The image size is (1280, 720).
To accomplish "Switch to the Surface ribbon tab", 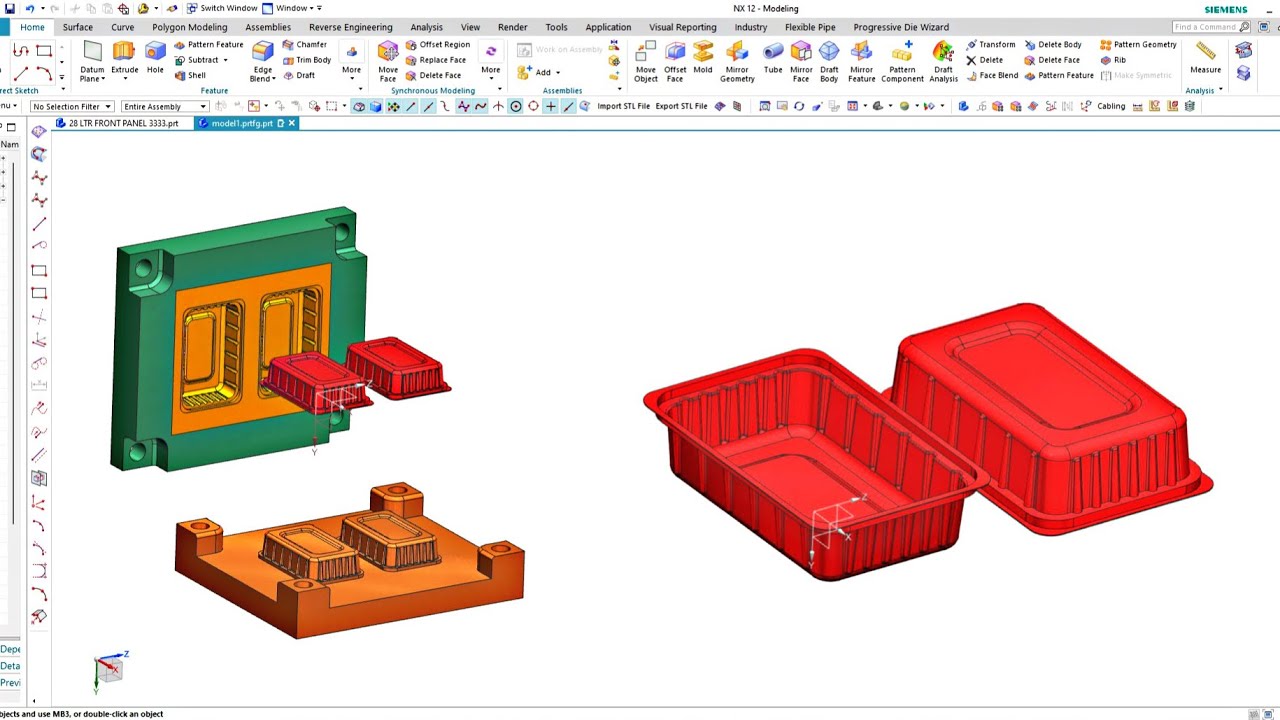I will pyautogui.click(x=77, y=27).
